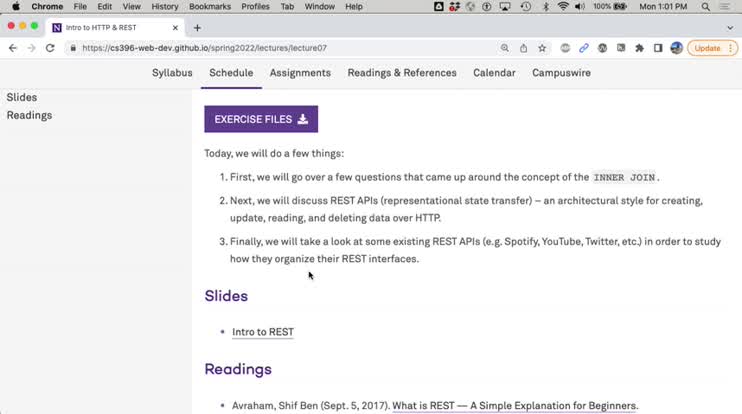Toggle the Chrome side panel

point(658,48)
